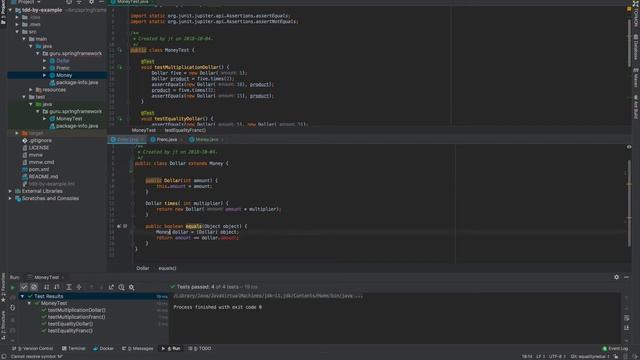Image resolution: width=640 pixels, height=360 pixels.
Task: Select testMultiplicationFranc() test result
Action: pos(76,317)
